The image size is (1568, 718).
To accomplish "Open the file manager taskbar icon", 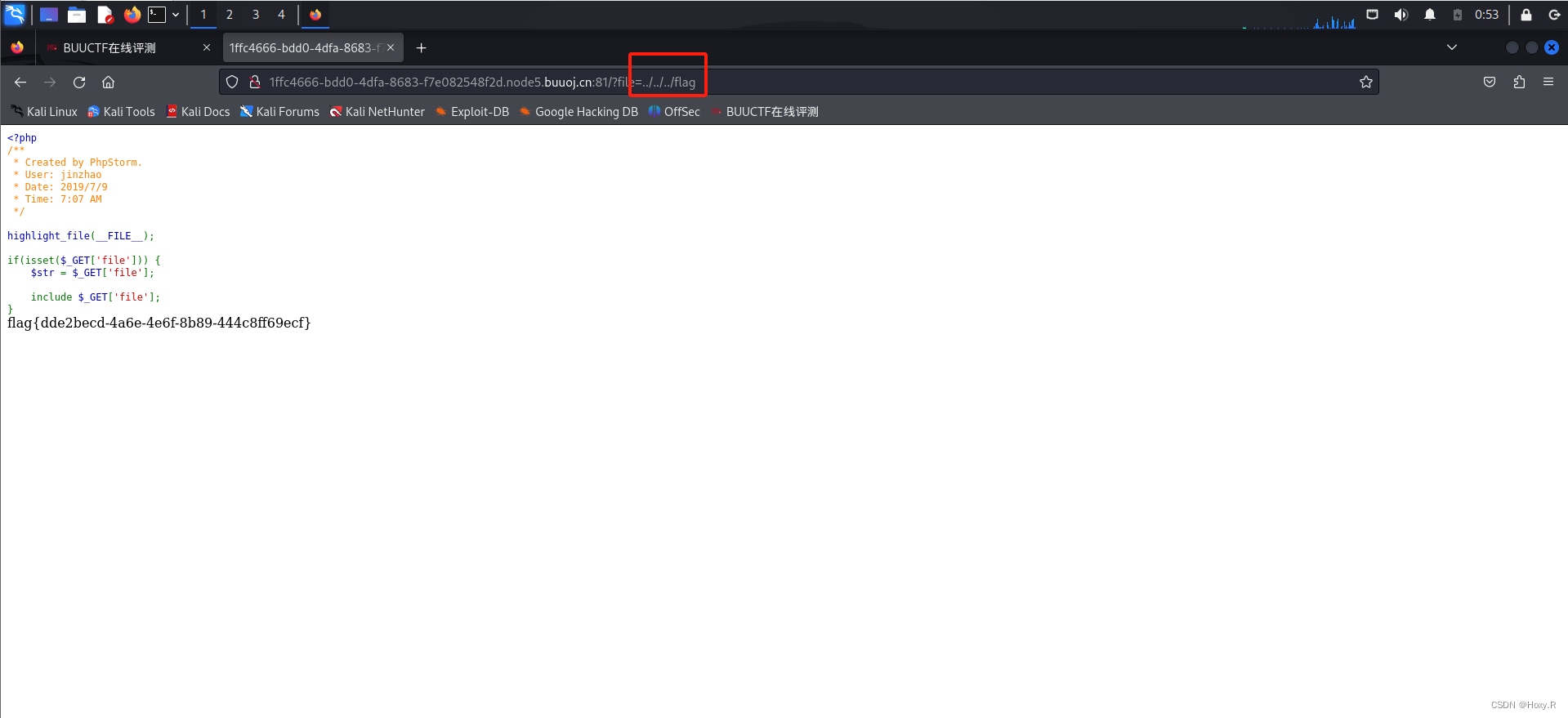I will (x=77, y=15).
